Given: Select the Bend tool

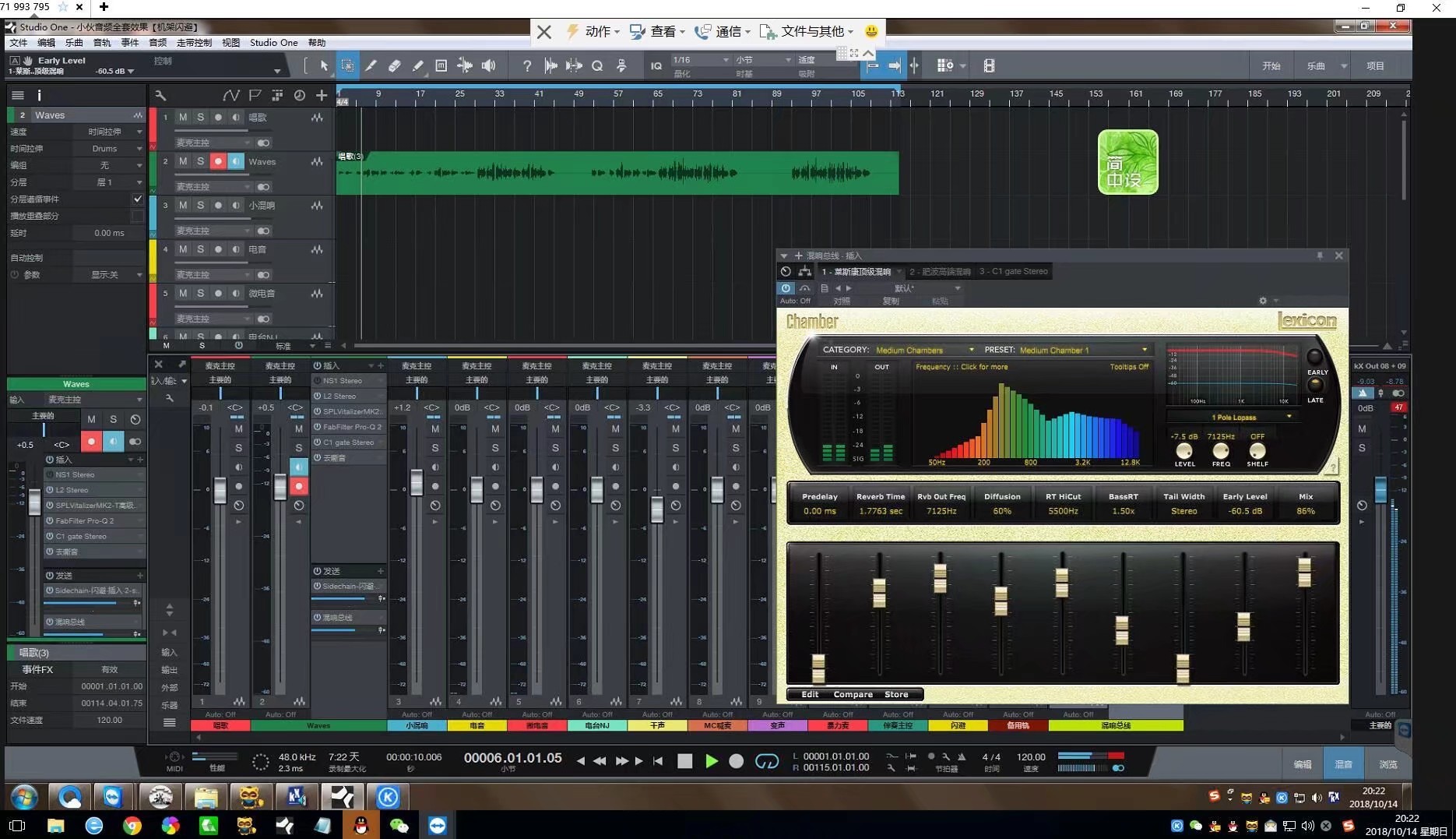Looking at the screenshot, I should pyautogui.click(x=465, y=66).
